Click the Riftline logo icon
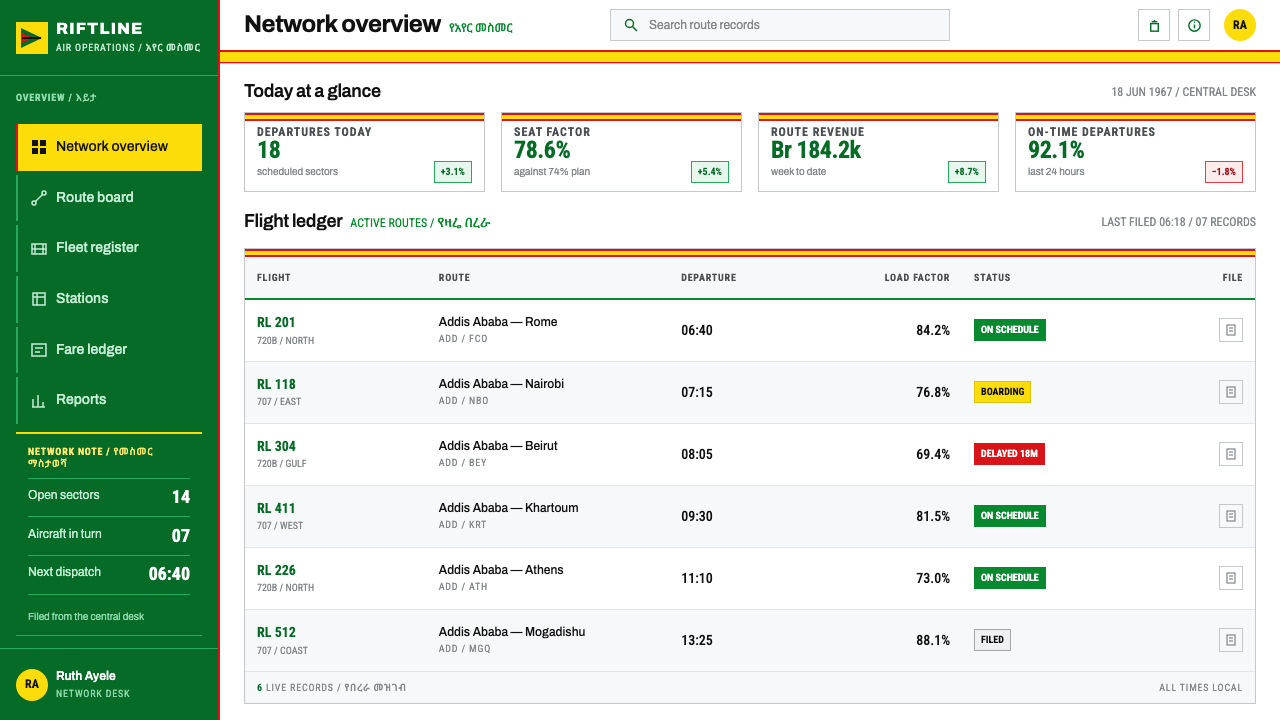Image resolution: width=1280 pixels, height=720 pixels. tap(32, 38)
